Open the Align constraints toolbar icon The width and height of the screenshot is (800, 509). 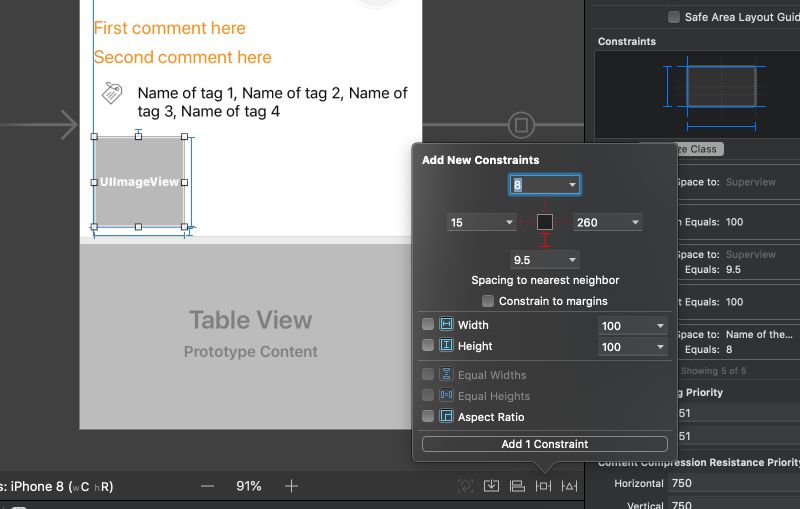point(517,486)
